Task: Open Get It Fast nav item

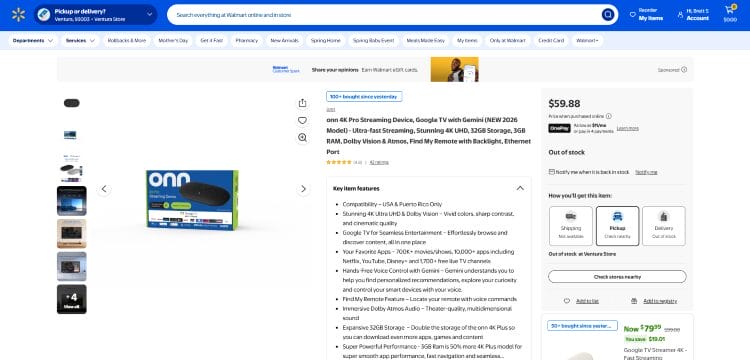Action: point(211,41)
